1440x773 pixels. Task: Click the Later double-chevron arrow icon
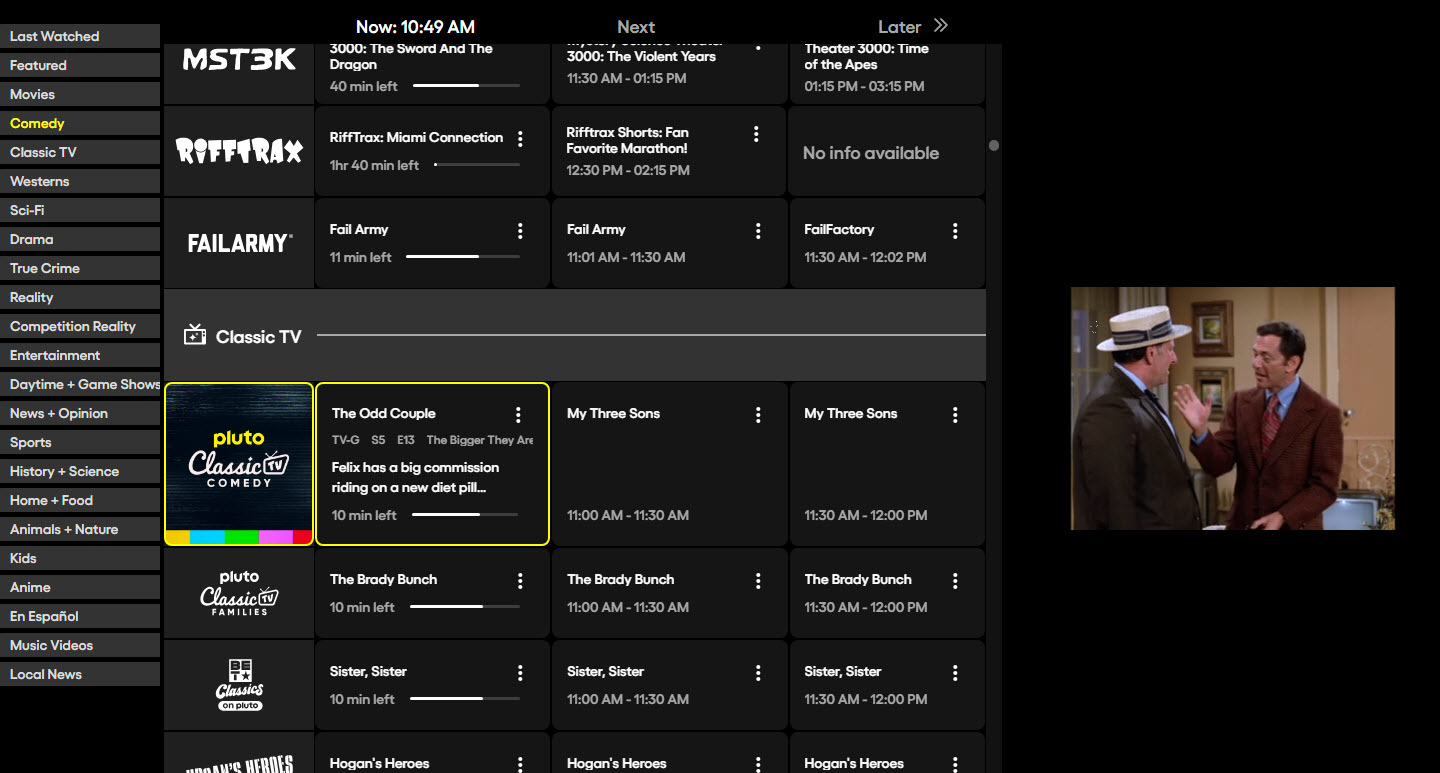[x=940, y=26]
